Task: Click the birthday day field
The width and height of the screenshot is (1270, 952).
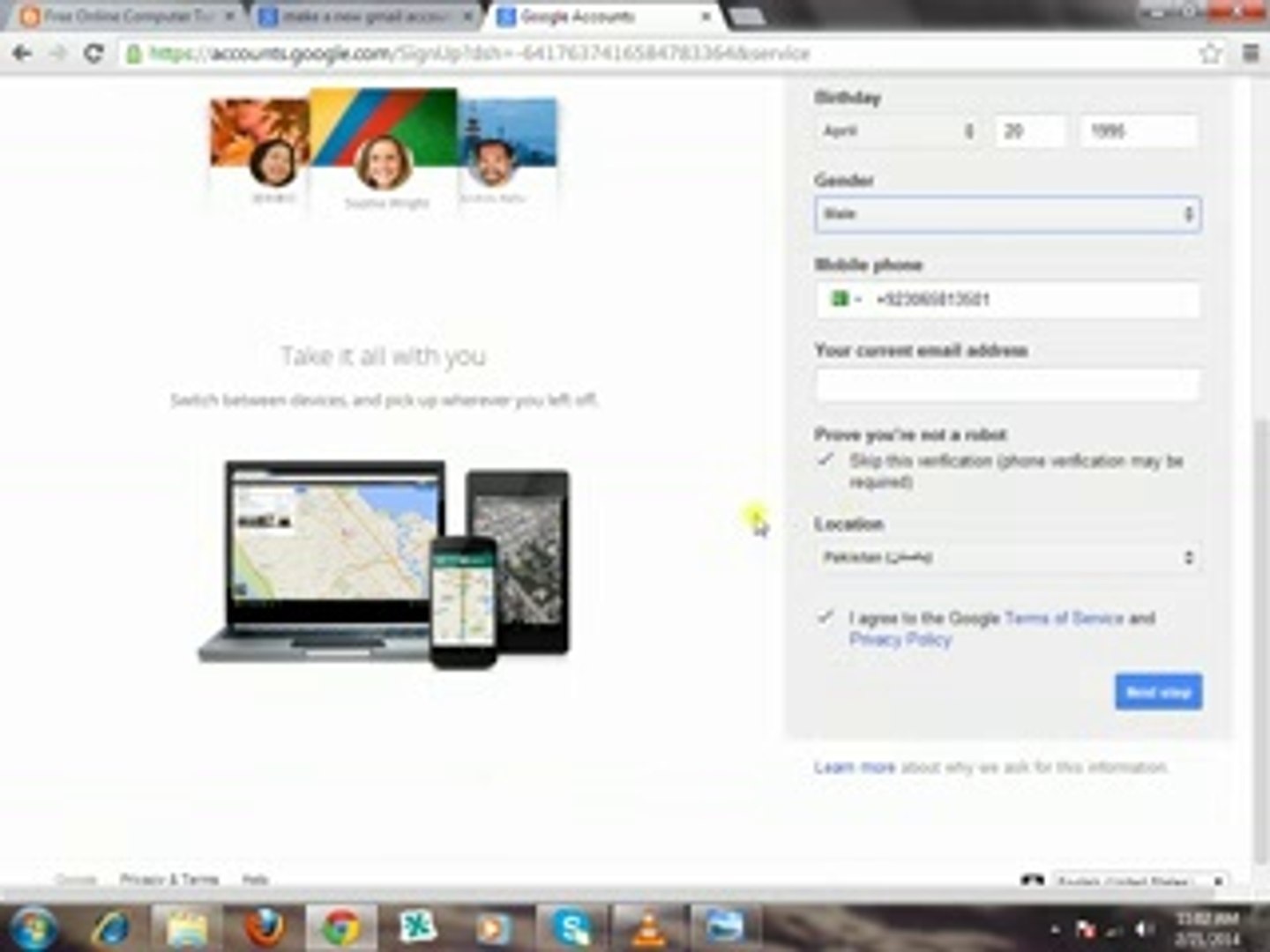Action: 1031,131
